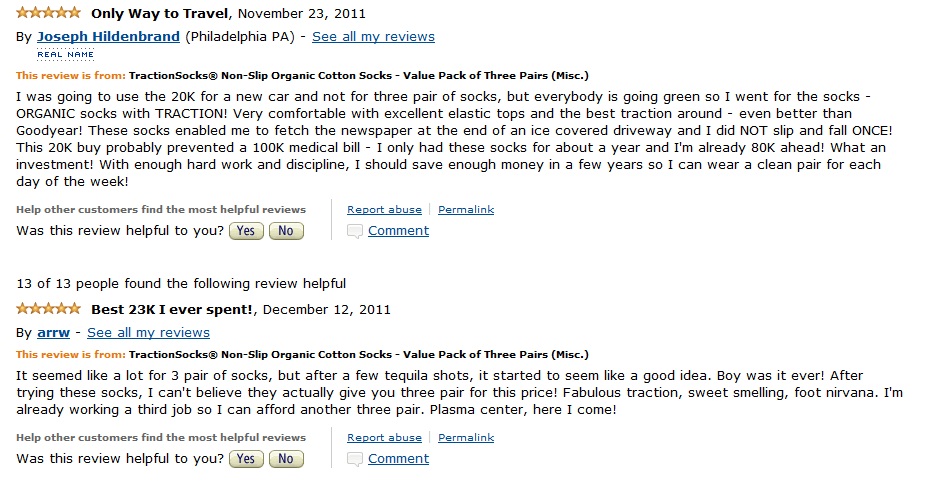Open the Permalink for arrw's review
Viewport: 942px width, 498px height.
point(466,438)
